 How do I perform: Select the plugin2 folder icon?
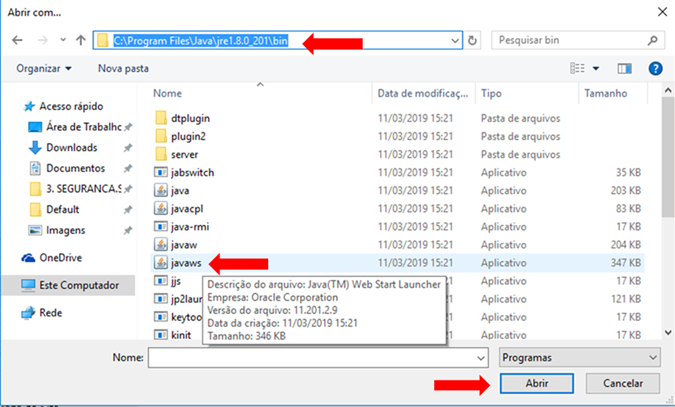161,136
